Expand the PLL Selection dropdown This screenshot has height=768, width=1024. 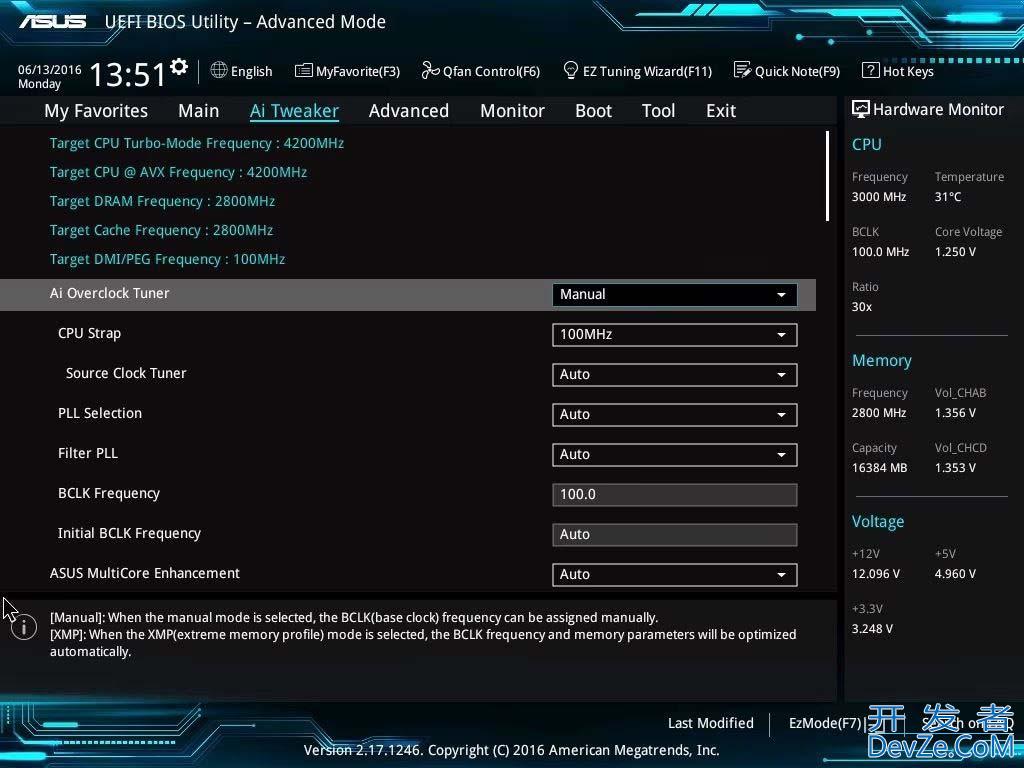click(675, 415)
